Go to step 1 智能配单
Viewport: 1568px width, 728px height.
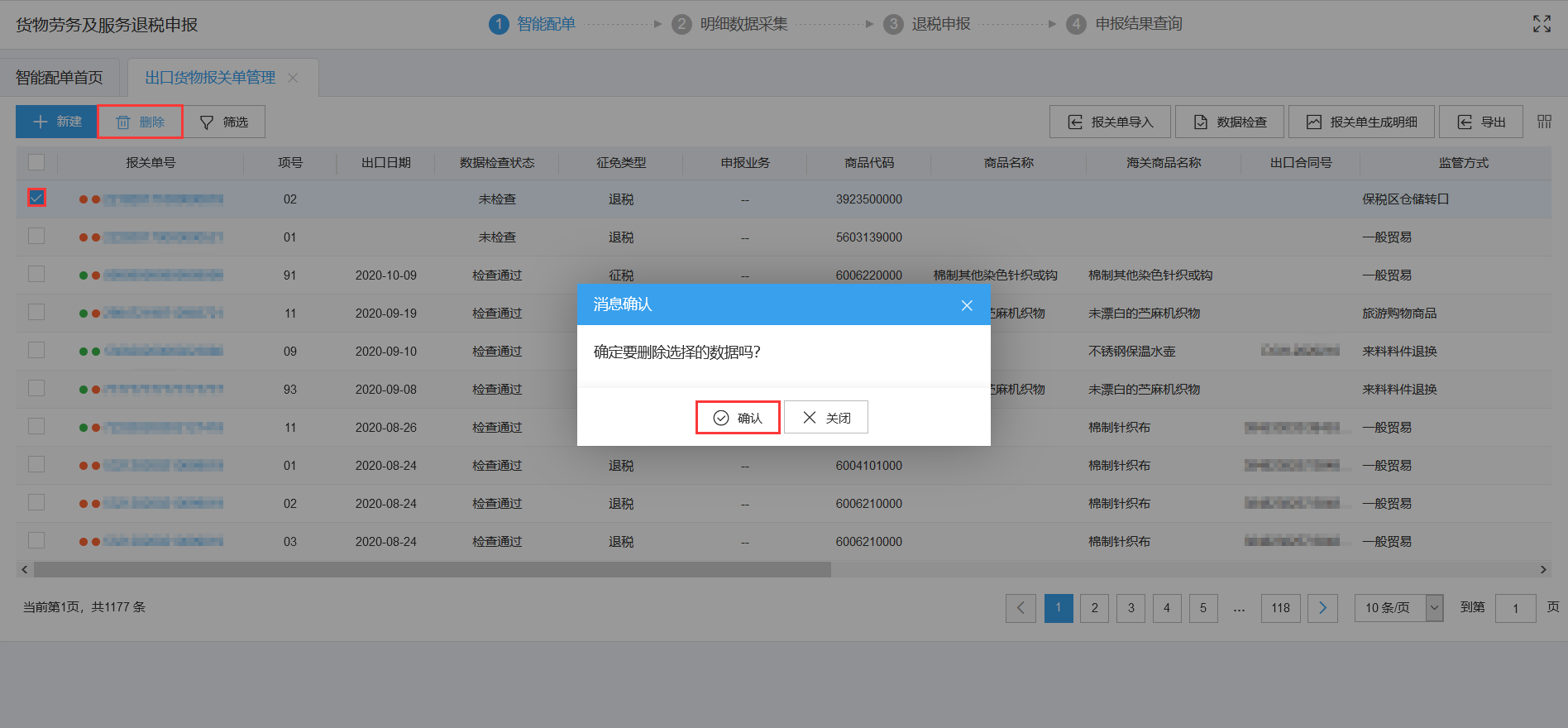click(533, 24)
